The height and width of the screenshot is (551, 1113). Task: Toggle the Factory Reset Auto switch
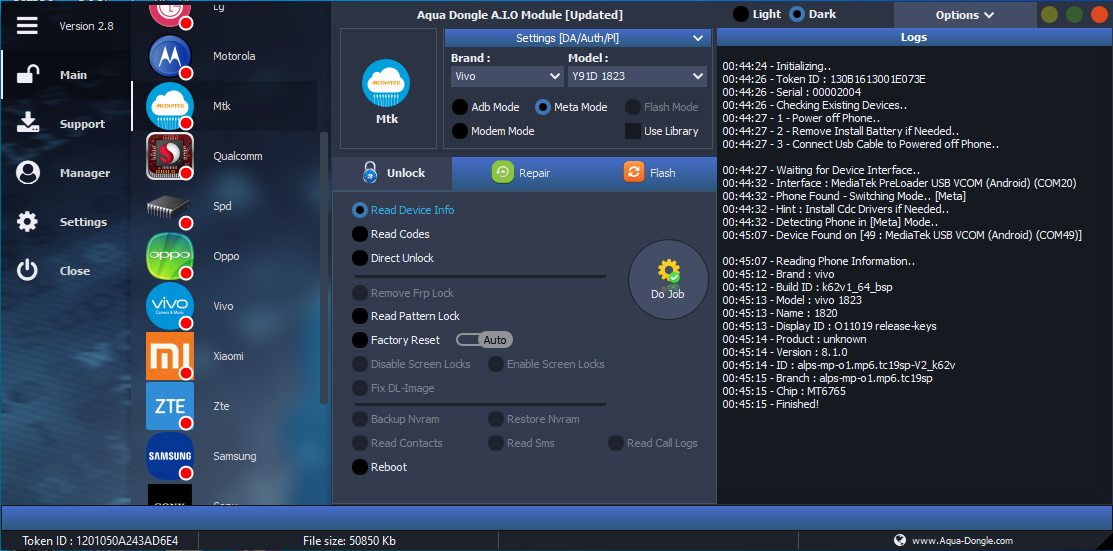coord(485,340)
